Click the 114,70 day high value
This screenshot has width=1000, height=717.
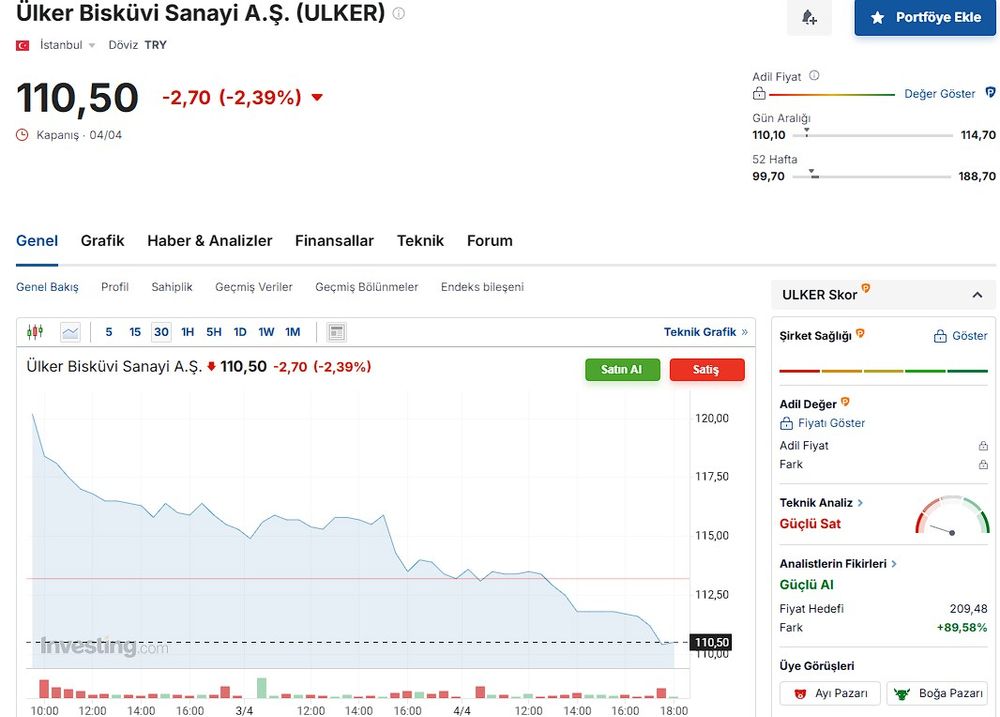click(978, 135)
